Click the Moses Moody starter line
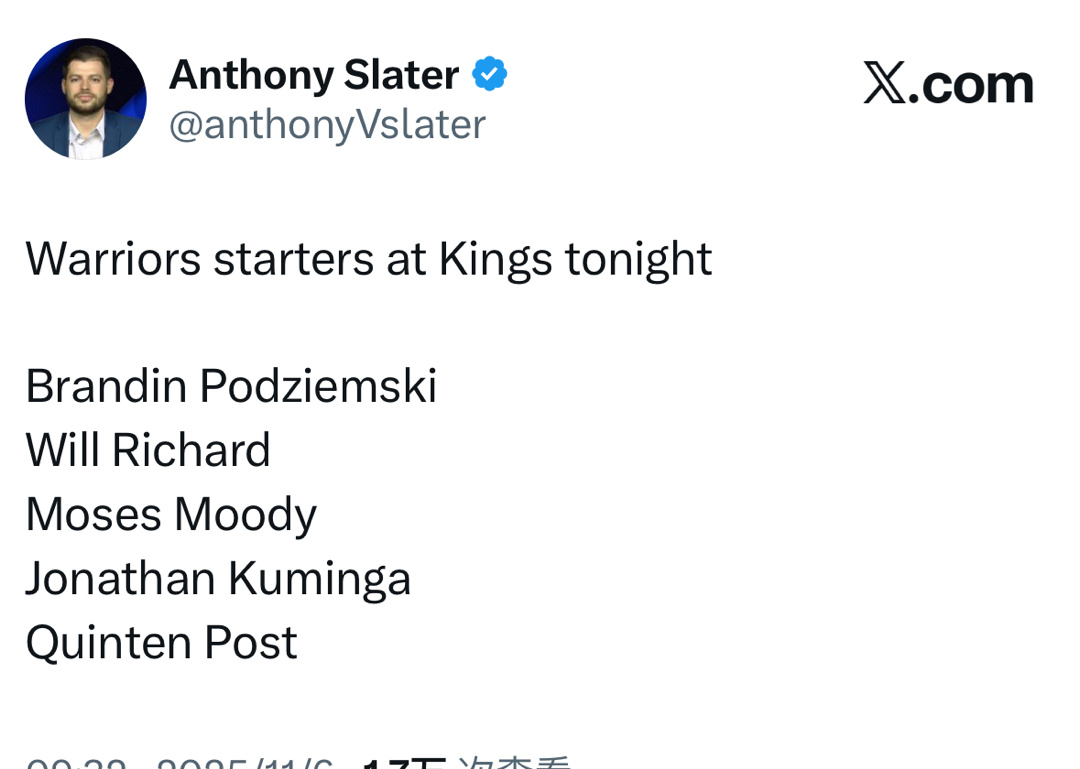Image resolution: width=1080 pixels, height=769 pixels. 171,514
